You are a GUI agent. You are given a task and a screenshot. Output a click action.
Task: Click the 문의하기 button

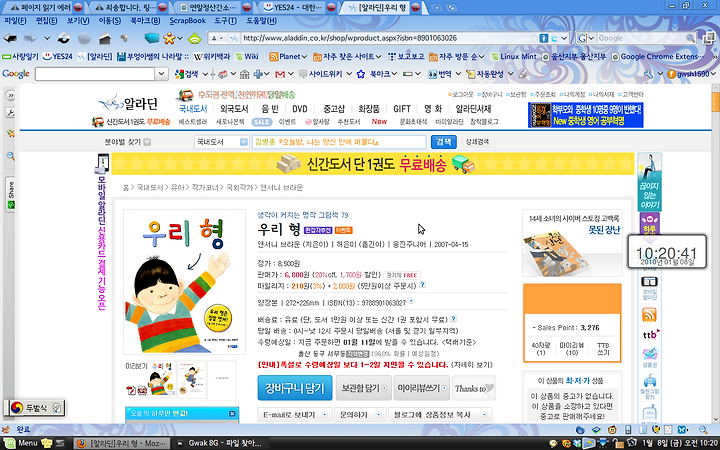tap(359, 415)
